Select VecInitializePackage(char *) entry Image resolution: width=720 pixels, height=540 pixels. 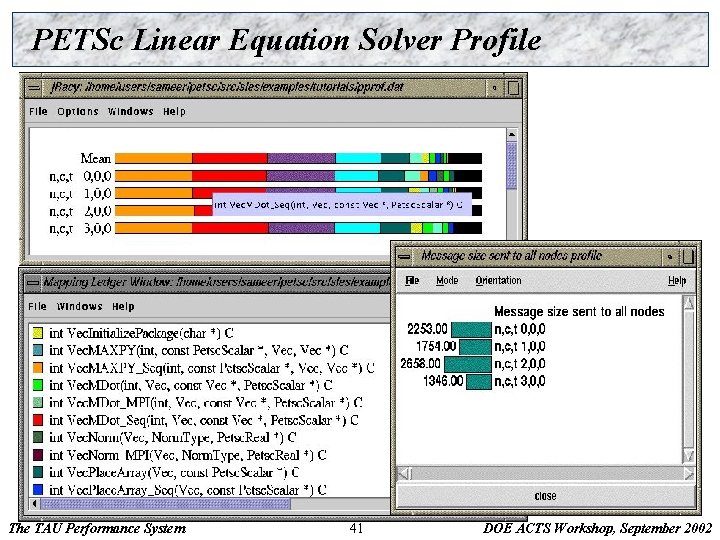pyautogui.click(x=141, y=333)
